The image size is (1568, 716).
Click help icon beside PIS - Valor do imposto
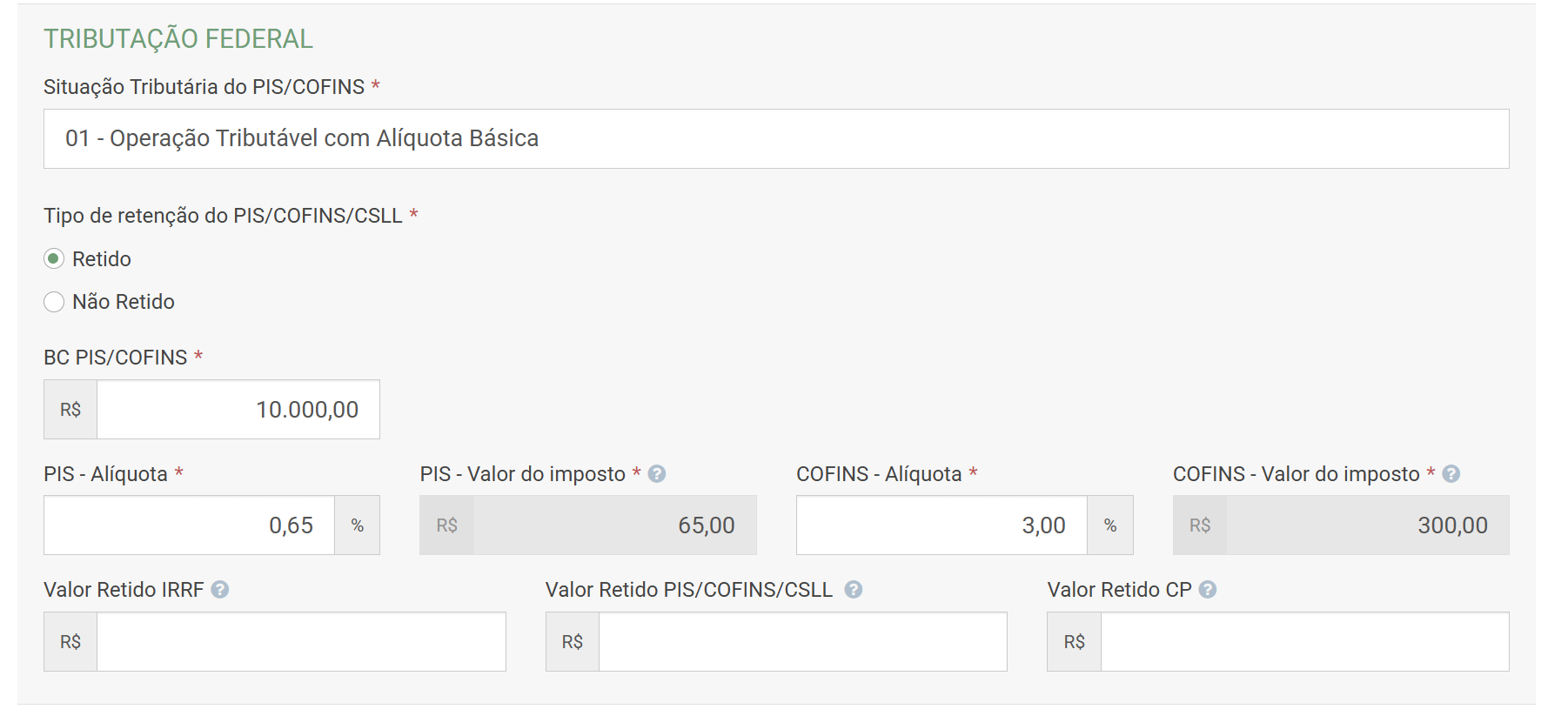coord(657,474)
